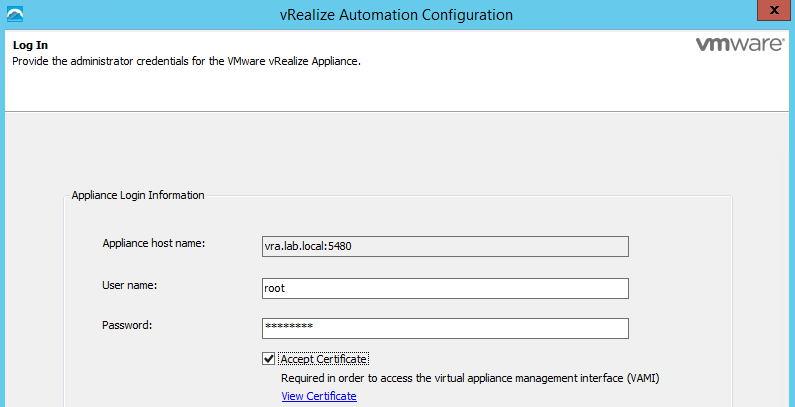Click the masked password asterisks
Image resolution: width=795 pixels, height=407 pixels.
[x=288, y=329]
